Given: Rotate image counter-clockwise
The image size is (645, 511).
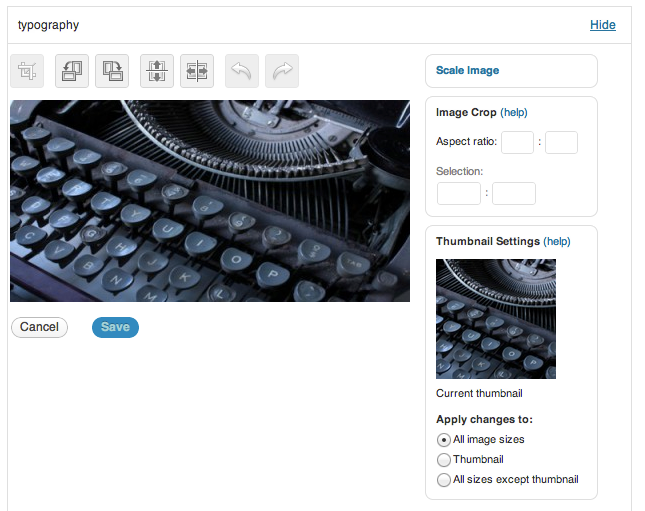Looking at the screenshot, I should pyautogui.click(x=72, y=71).
